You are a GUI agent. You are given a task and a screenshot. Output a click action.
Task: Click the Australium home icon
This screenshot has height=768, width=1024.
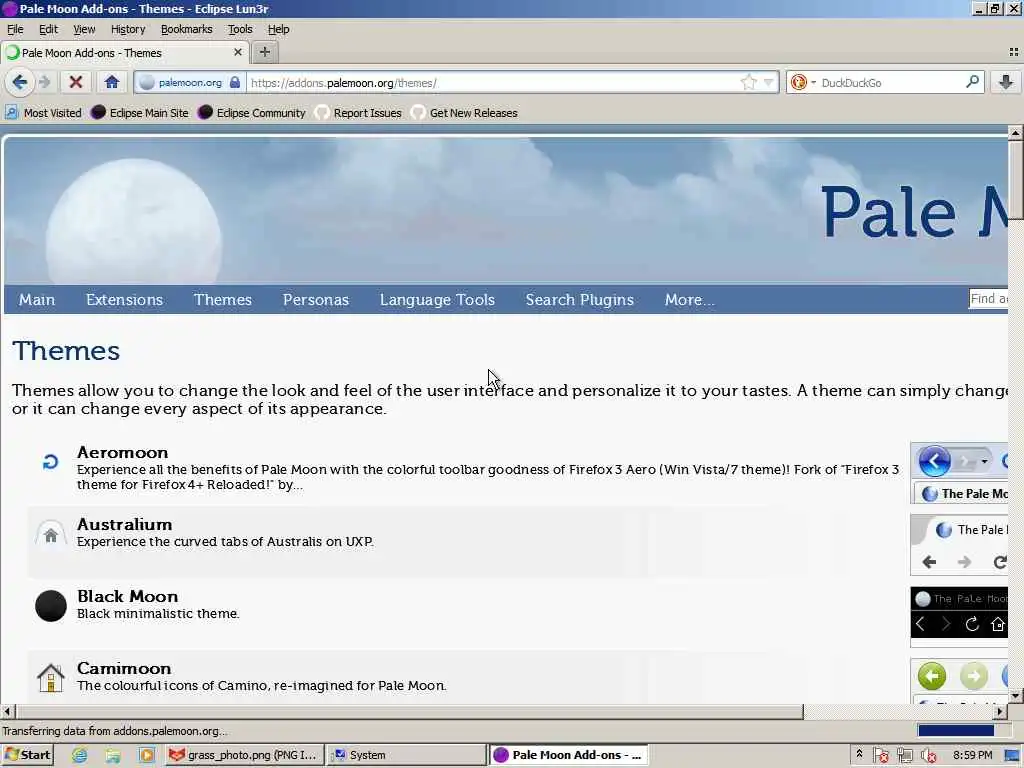[x=51, y=536]
